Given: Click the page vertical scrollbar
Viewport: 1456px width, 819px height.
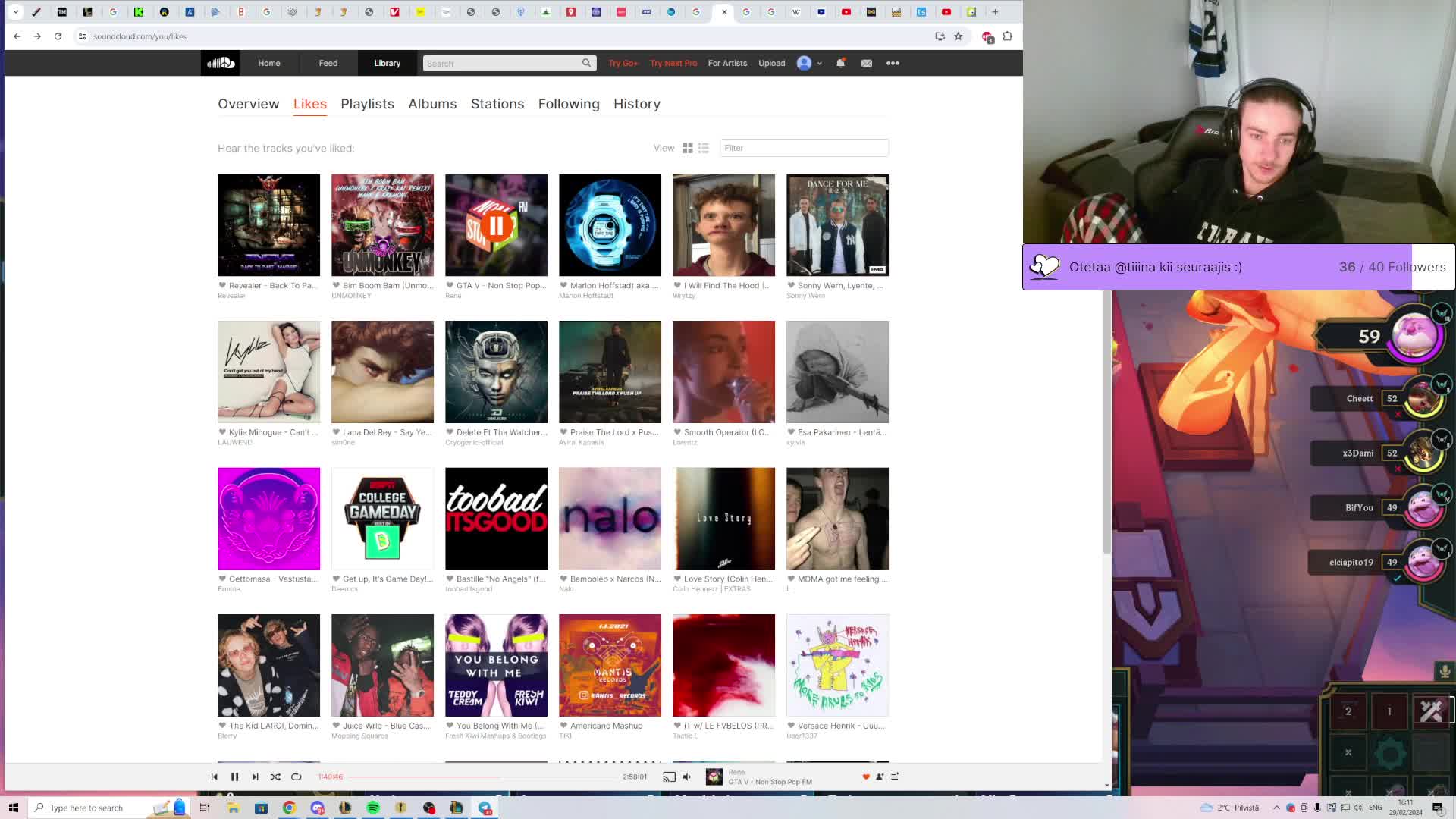Looking at the screenshot, I should tap(1107, 422).
